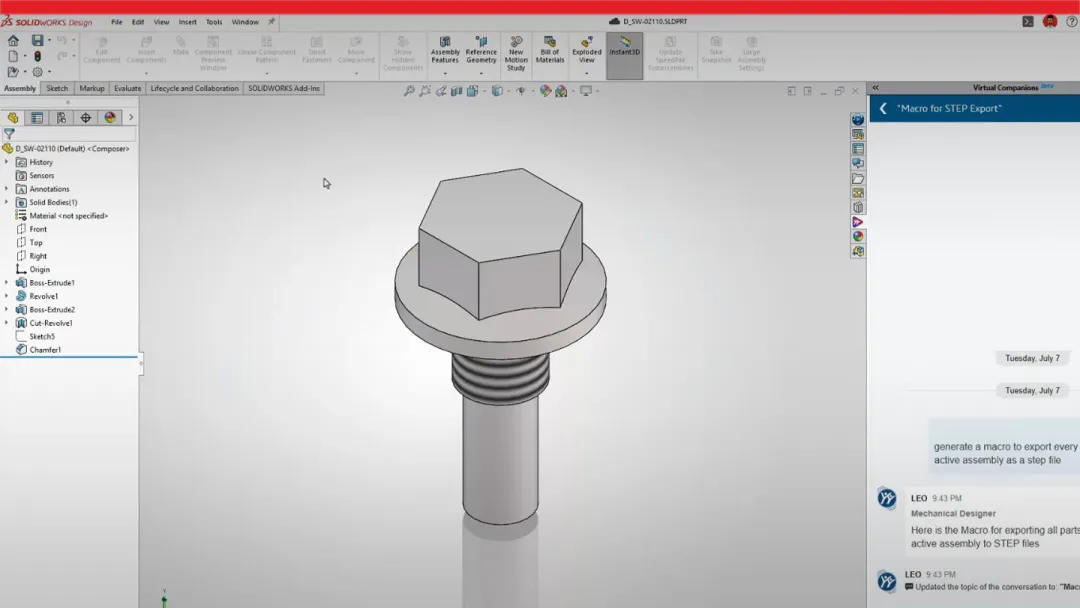Expand the Solid Bodies(1) node
This screenshot has width=1080, height=608.
click(x=7, y=202)
